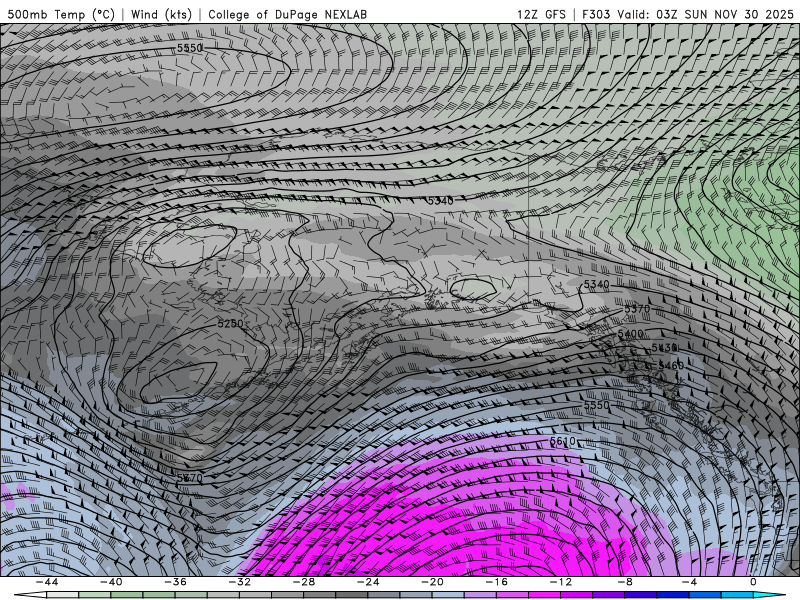Click the -24 color scale label

[x=368, y=582]
